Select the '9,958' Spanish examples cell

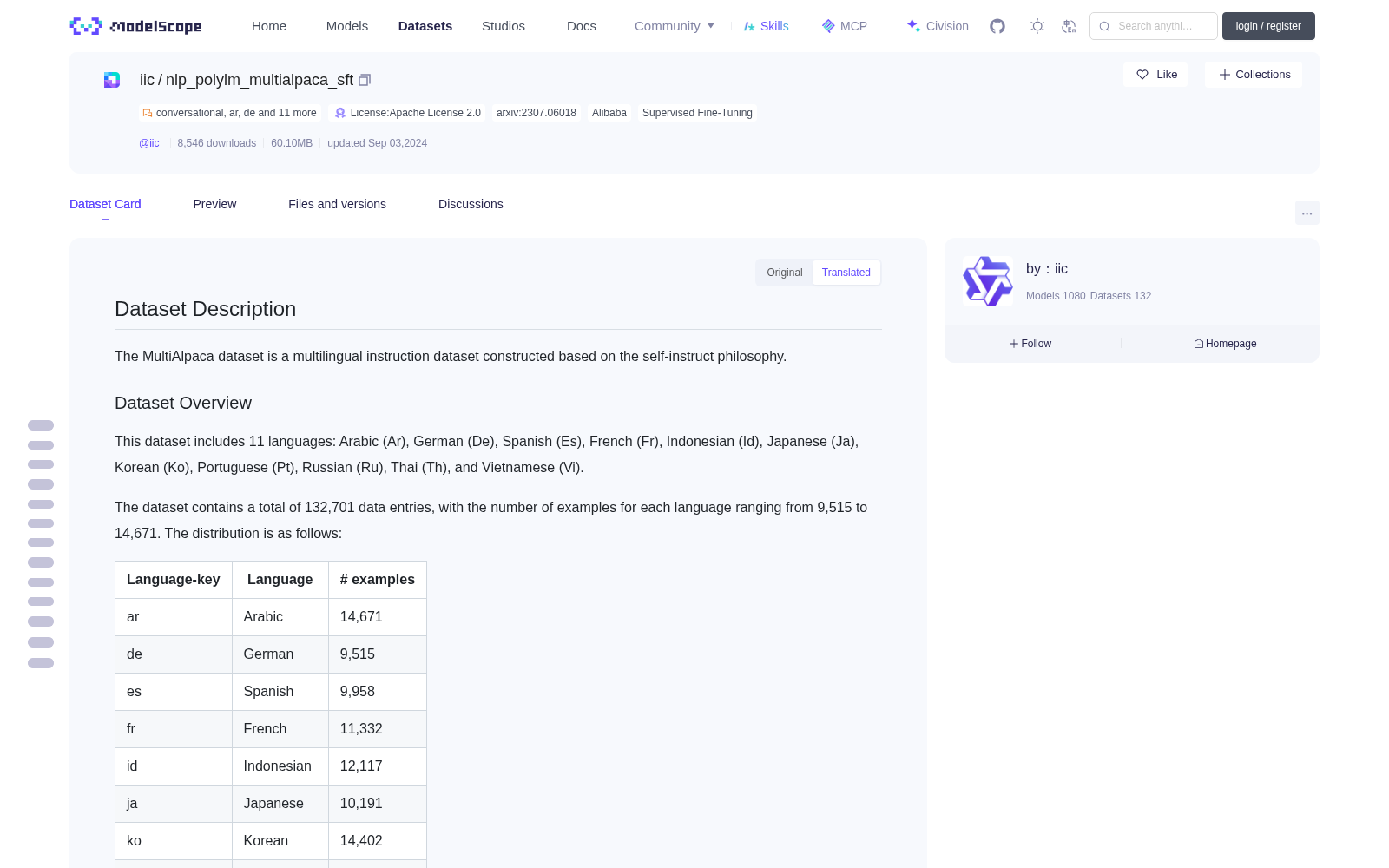[377, 692]
